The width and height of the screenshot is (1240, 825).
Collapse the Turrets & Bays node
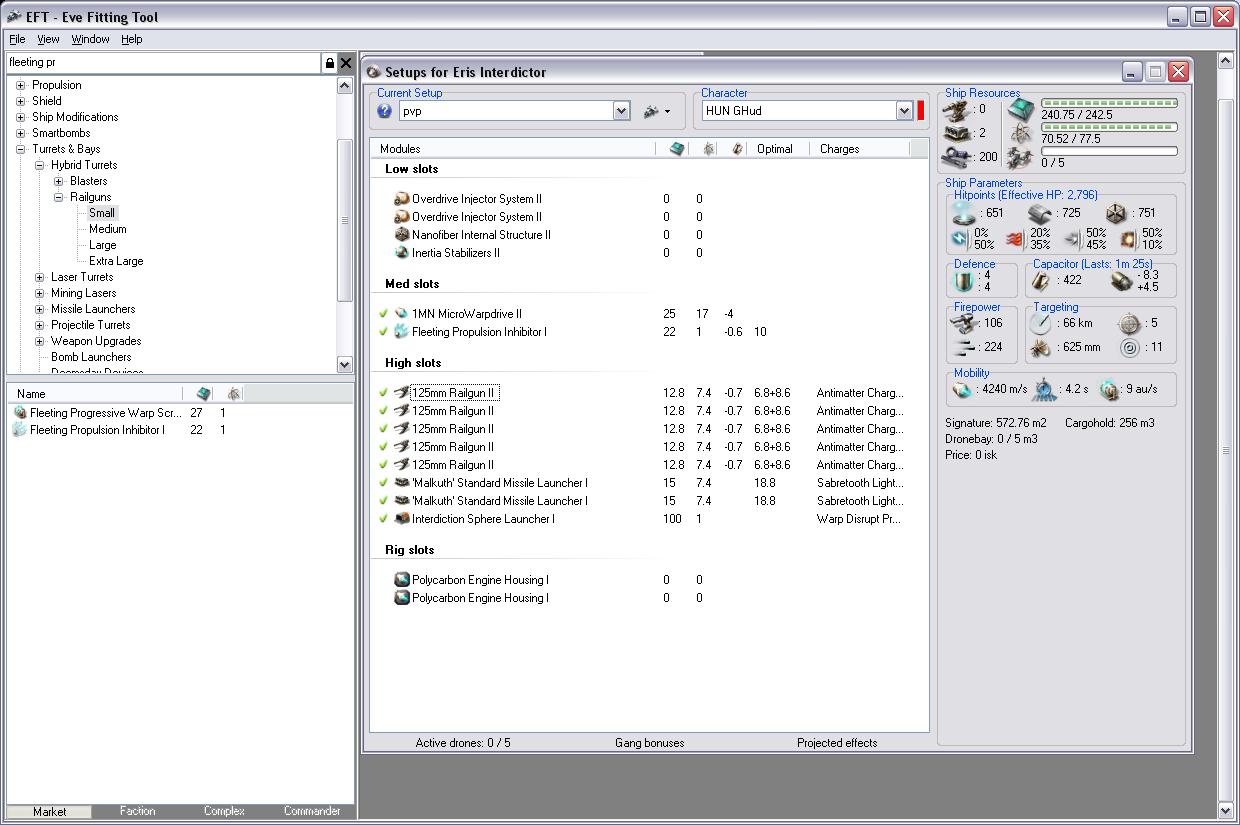[x=20, y=149]
